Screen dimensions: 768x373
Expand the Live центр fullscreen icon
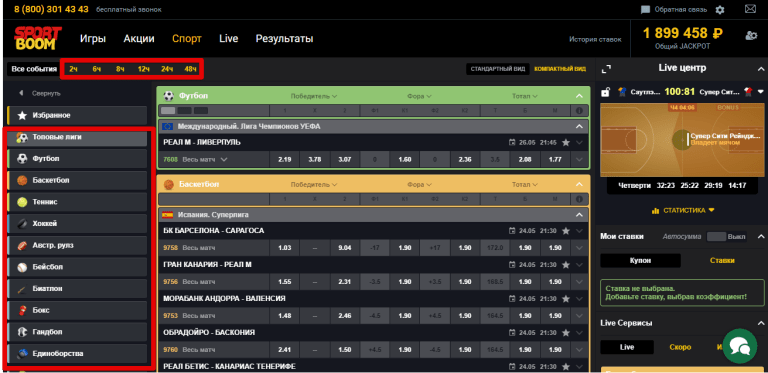click(606, 69)
